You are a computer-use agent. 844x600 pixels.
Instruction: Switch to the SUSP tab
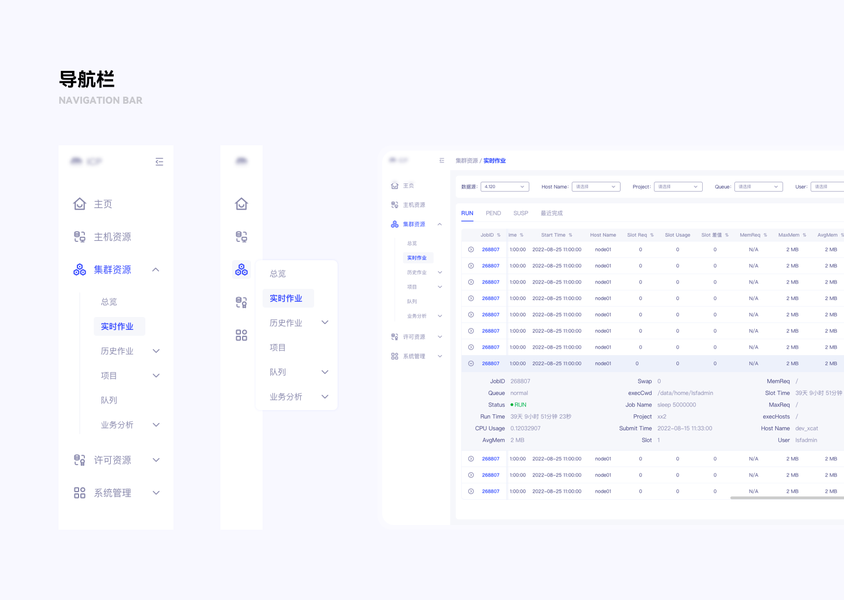click(521, 213)
